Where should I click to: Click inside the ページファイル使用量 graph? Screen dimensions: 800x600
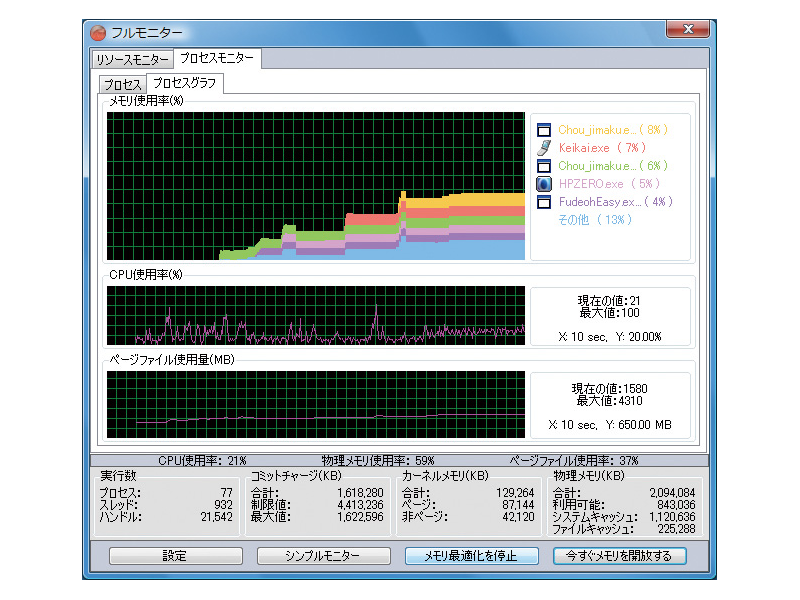[x=315, y=404]
